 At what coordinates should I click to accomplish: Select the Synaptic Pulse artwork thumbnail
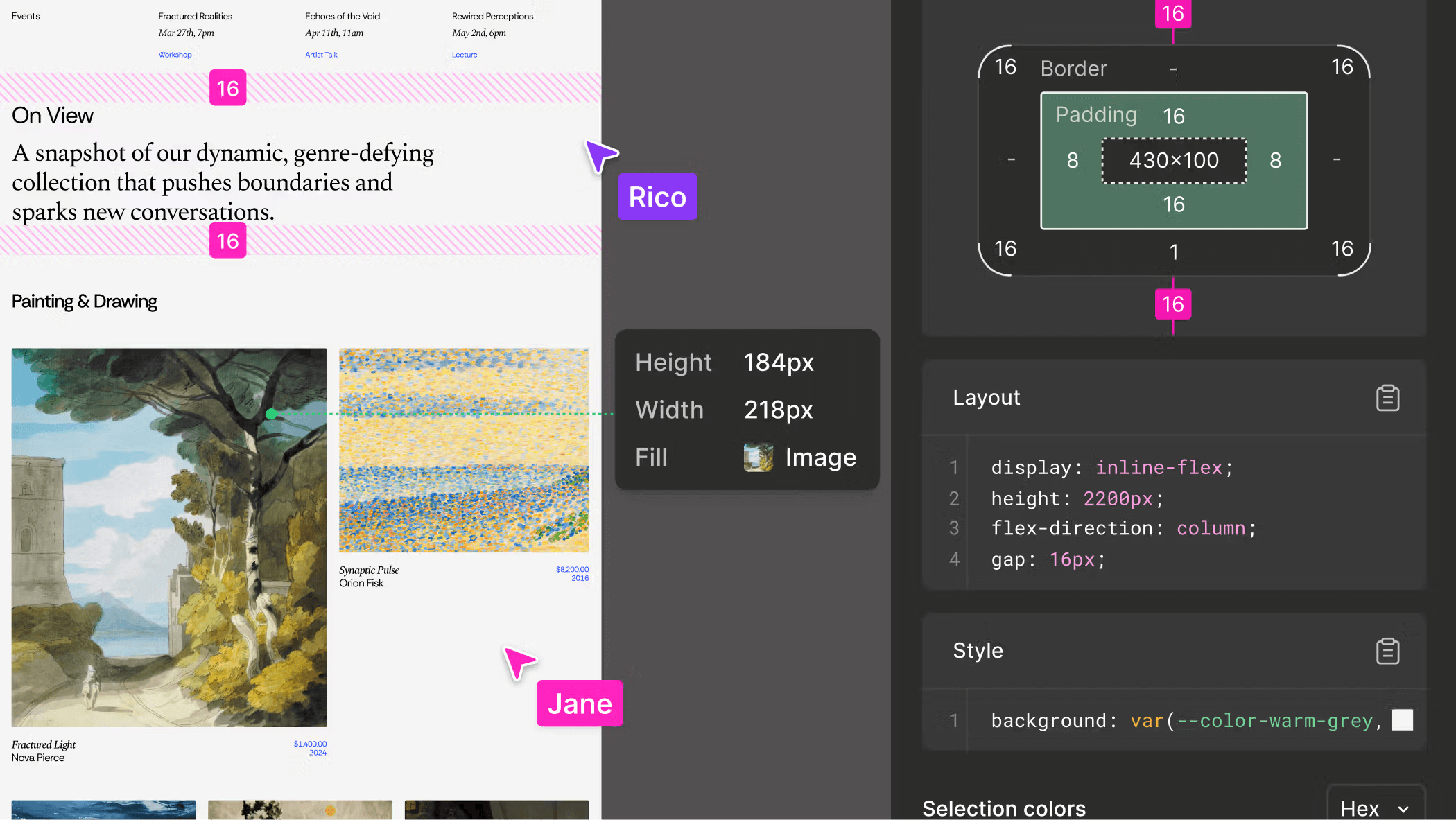(x=463, y=449)
